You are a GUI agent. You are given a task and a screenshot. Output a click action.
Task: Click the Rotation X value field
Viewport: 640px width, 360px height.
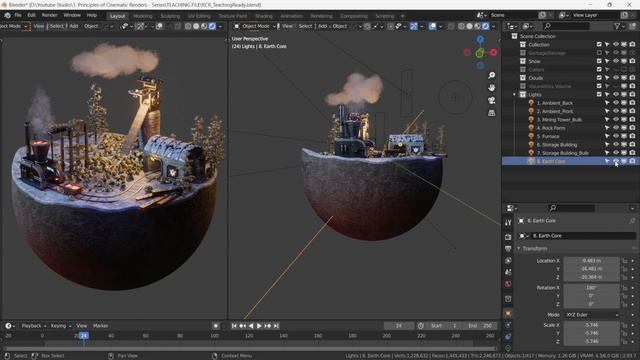tap(591, 288)
